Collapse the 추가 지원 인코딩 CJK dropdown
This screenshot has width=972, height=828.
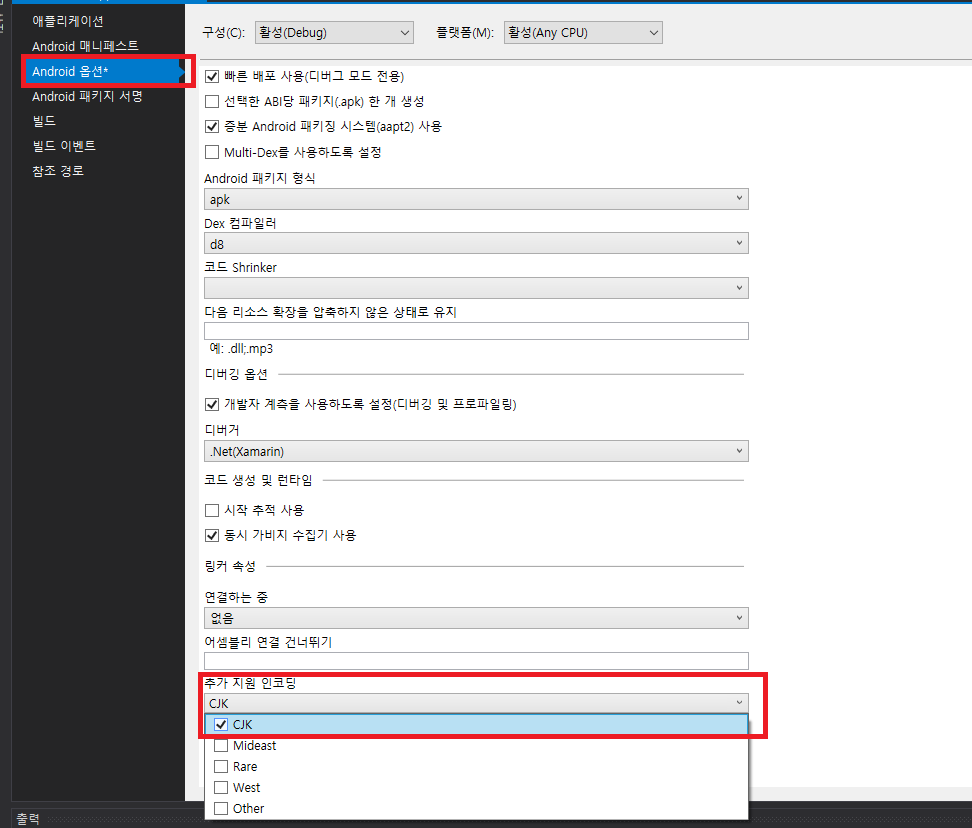[x=476, y=703]
